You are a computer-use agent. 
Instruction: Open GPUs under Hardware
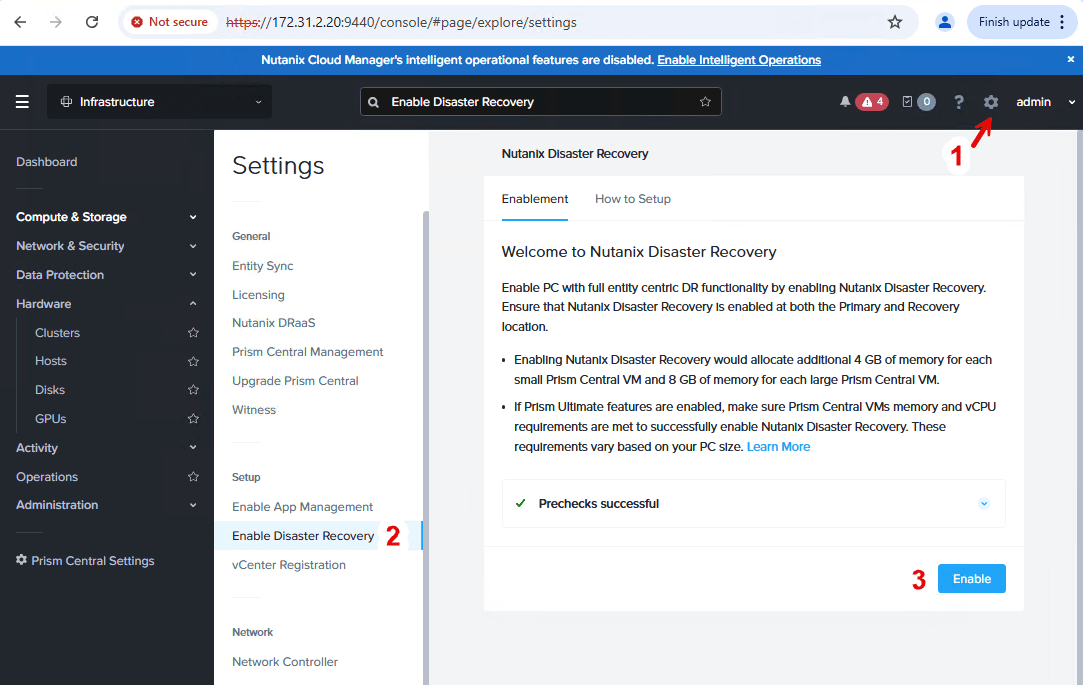coord(50,419)
